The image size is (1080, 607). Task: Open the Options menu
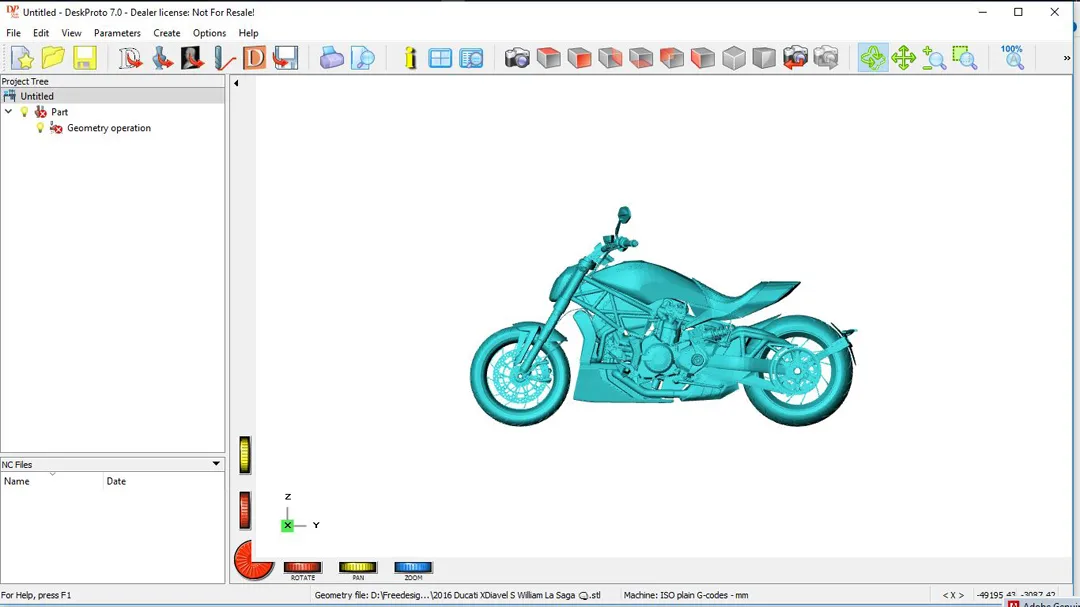tap(209, 33)
